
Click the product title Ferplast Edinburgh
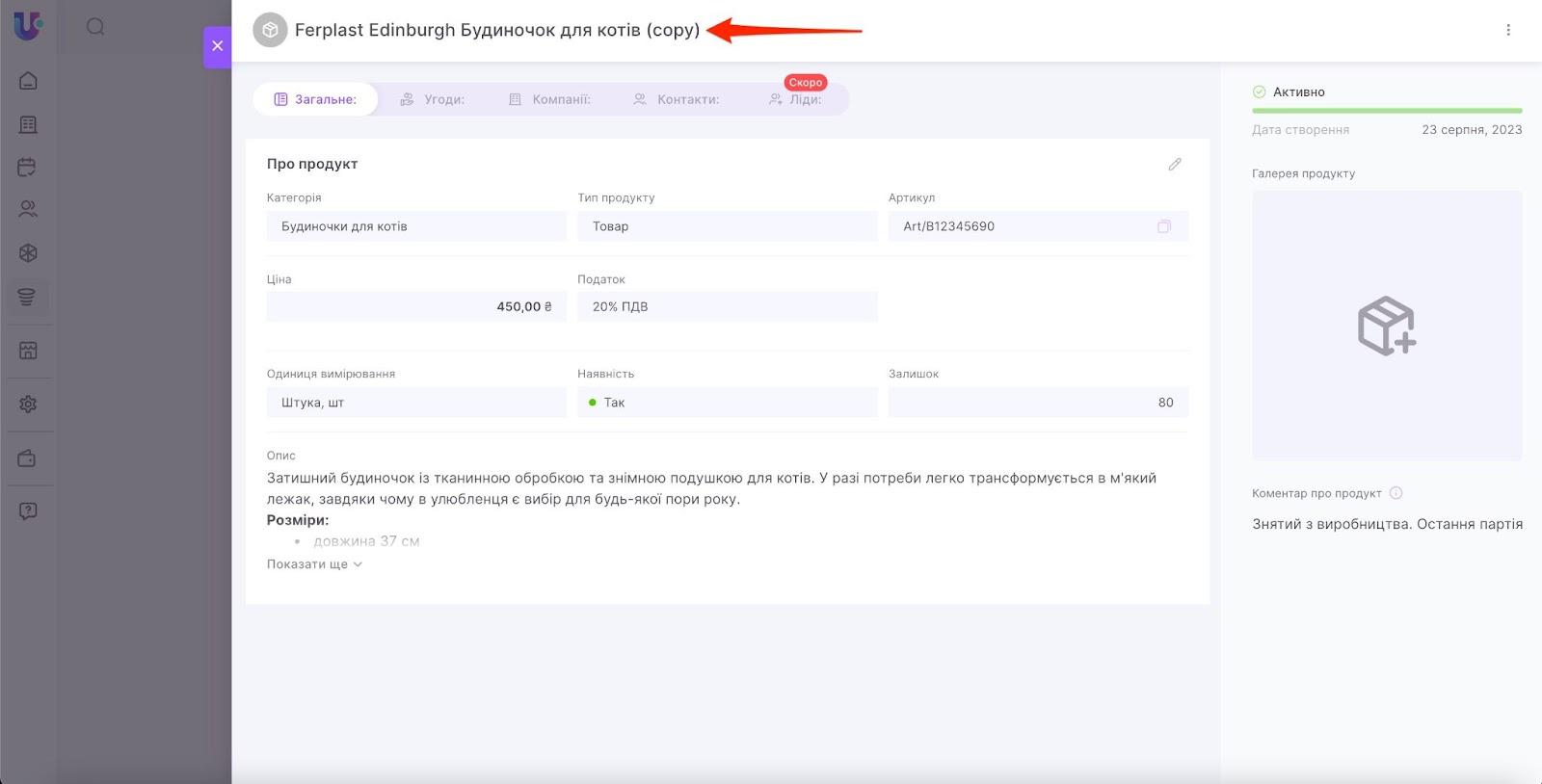tap(497, 30)
